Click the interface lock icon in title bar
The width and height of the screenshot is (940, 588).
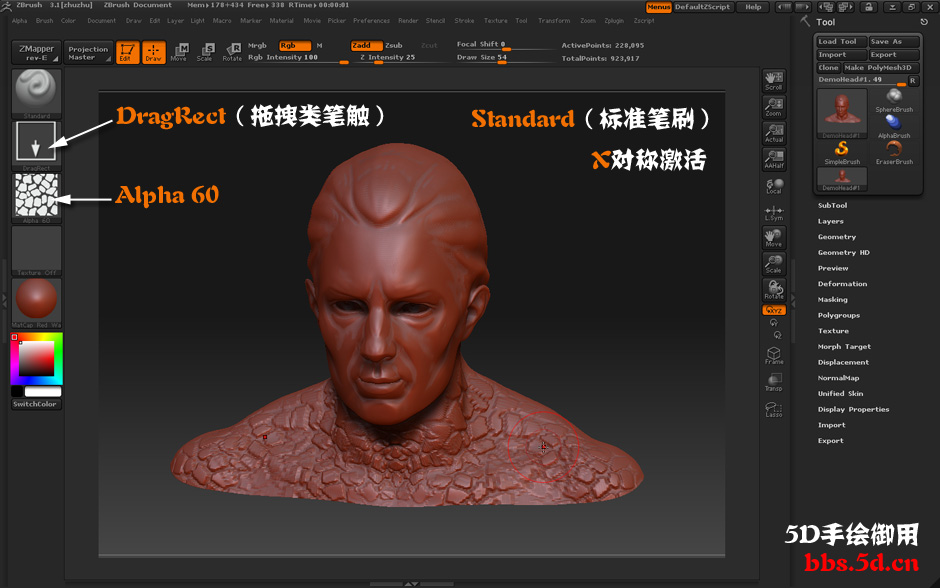point(869,7)
